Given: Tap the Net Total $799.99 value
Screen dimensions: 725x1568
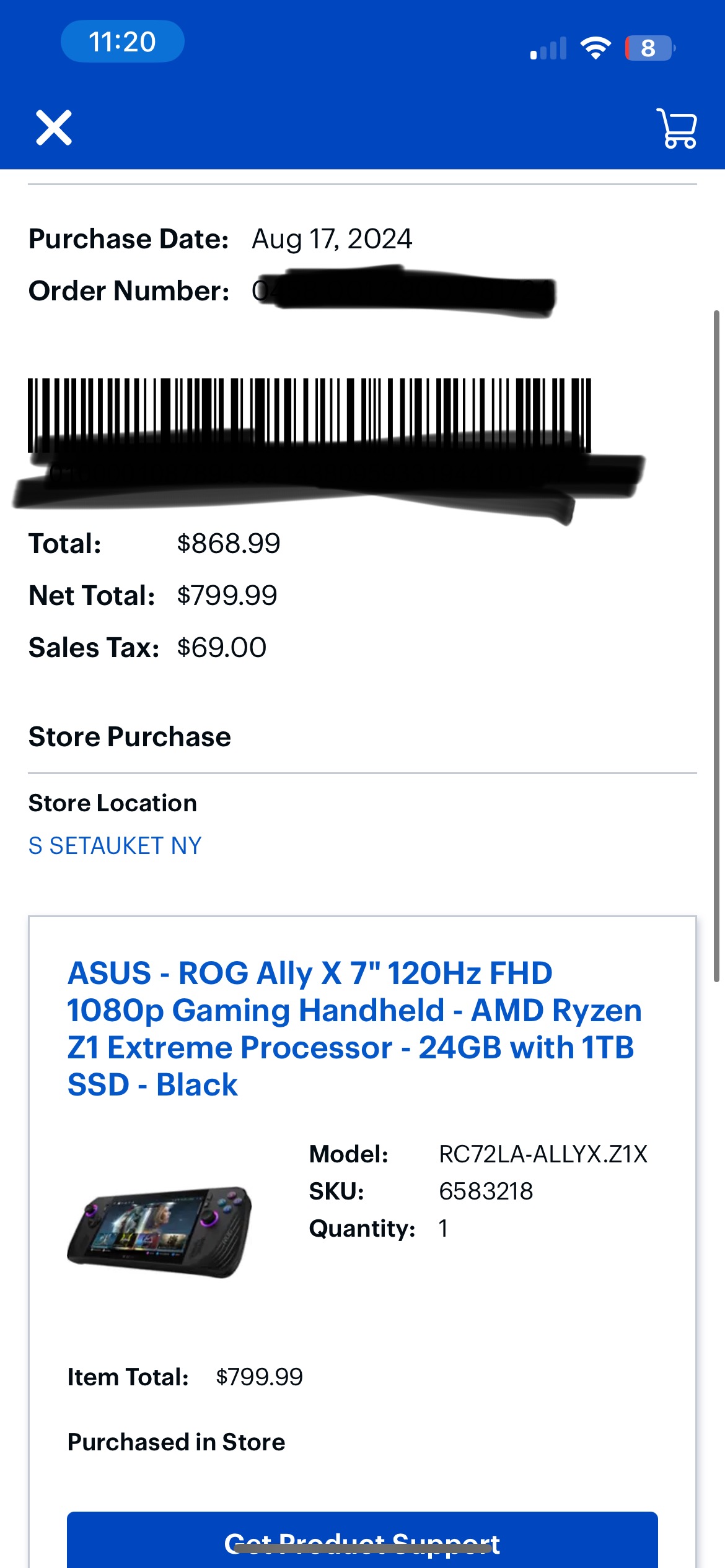Looking at the screenshot, I should point(227,596).
